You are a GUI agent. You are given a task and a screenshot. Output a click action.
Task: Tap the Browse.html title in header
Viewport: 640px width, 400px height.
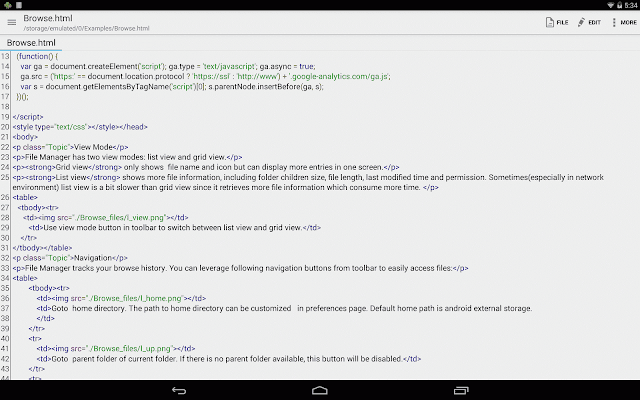click(48, 18)
